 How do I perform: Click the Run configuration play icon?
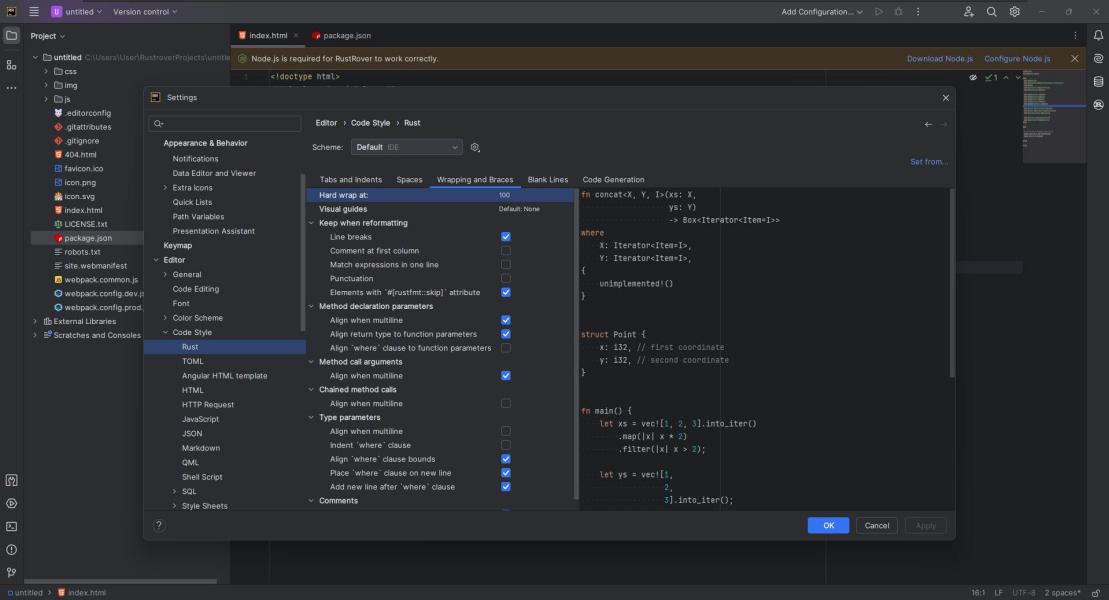pyautogui.click(x=878, y=12)
